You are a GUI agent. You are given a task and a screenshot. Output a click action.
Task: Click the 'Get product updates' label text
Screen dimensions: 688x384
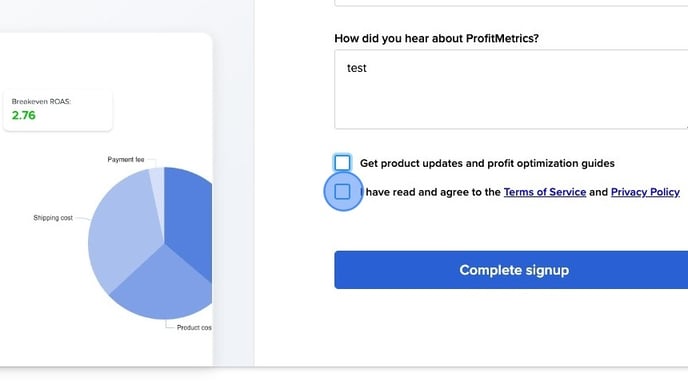point(487,163)
